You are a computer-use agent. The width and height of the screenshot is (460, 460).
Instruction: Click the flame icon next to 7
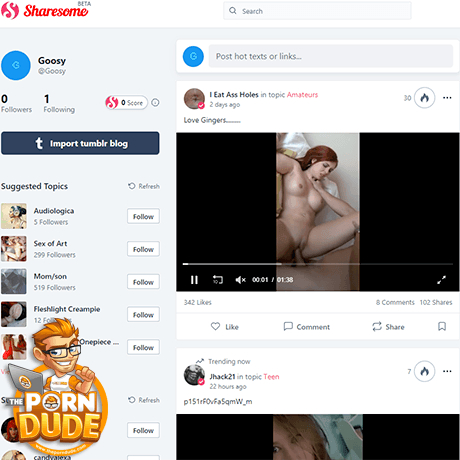click(x=424, y=371)
